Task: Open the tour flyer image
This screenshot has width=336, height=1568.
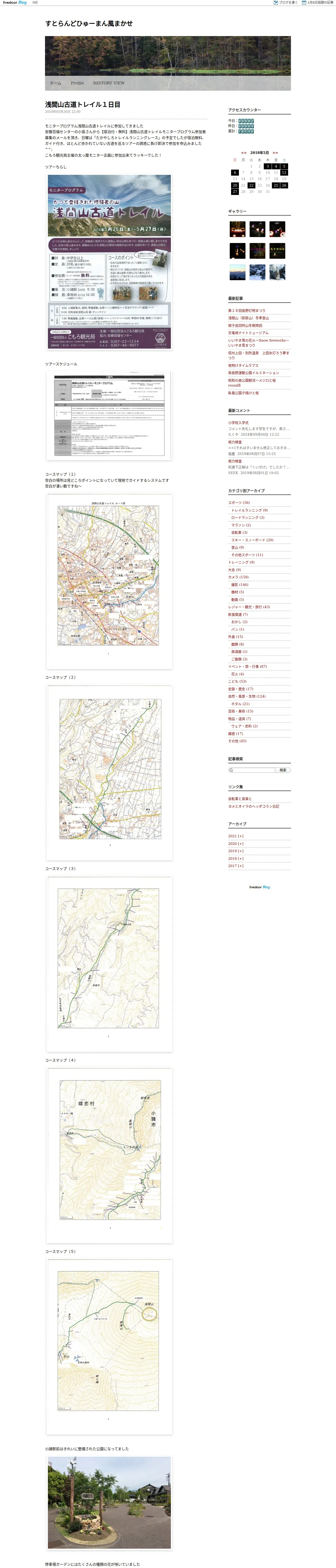Action: pos(109,262)
